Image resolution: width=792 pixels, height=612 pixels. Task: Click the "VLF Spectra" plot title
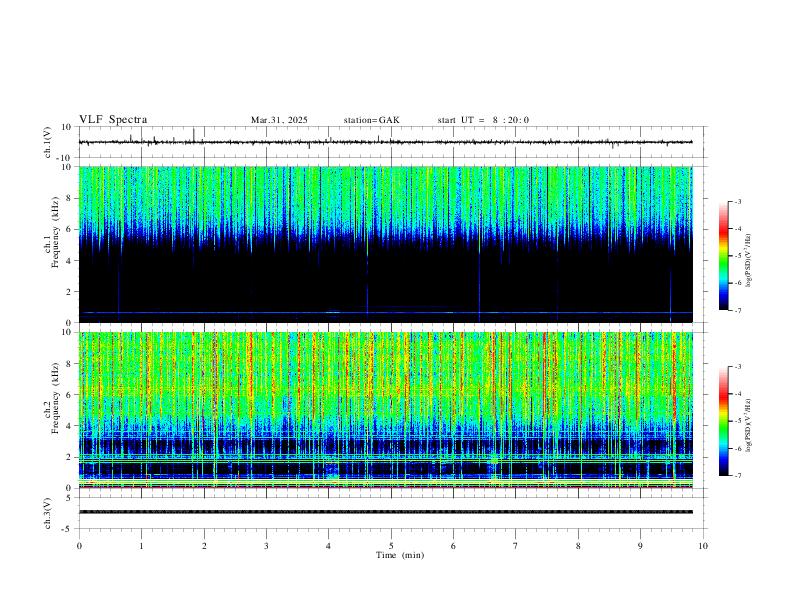click(x=113, y=120)
